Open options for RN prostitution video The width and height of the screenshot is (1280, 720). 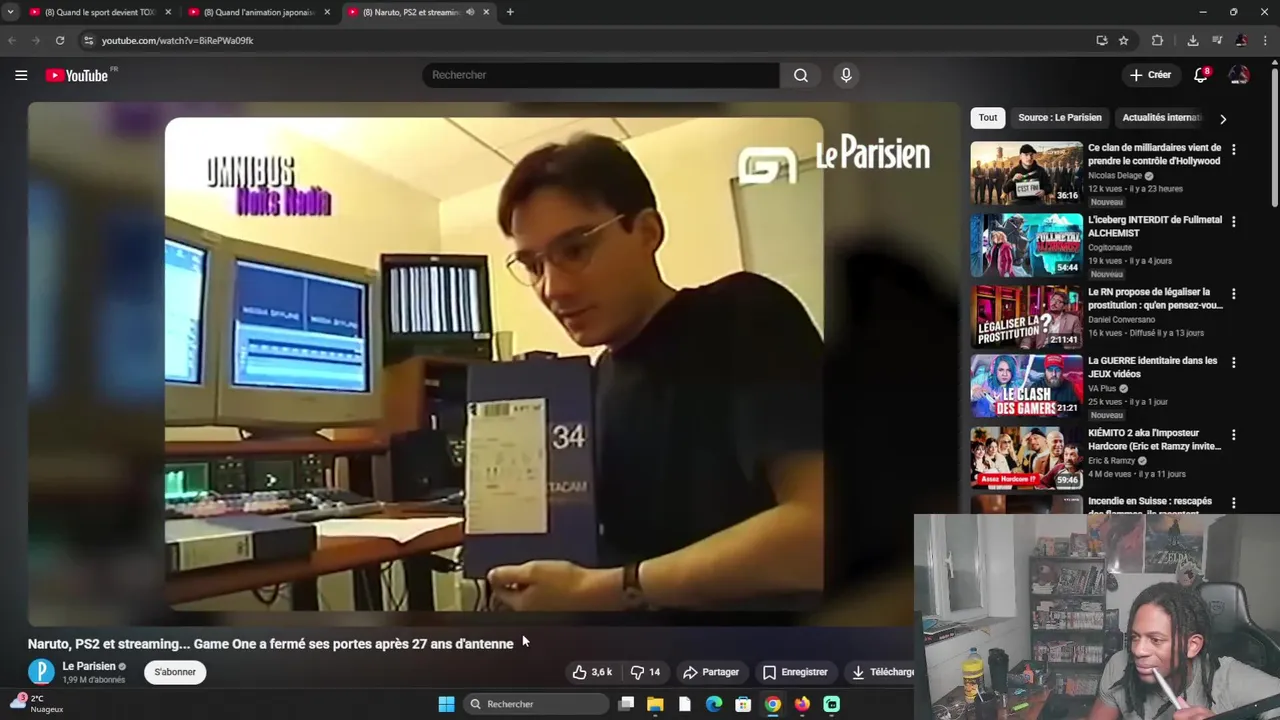coord(1233,294)
